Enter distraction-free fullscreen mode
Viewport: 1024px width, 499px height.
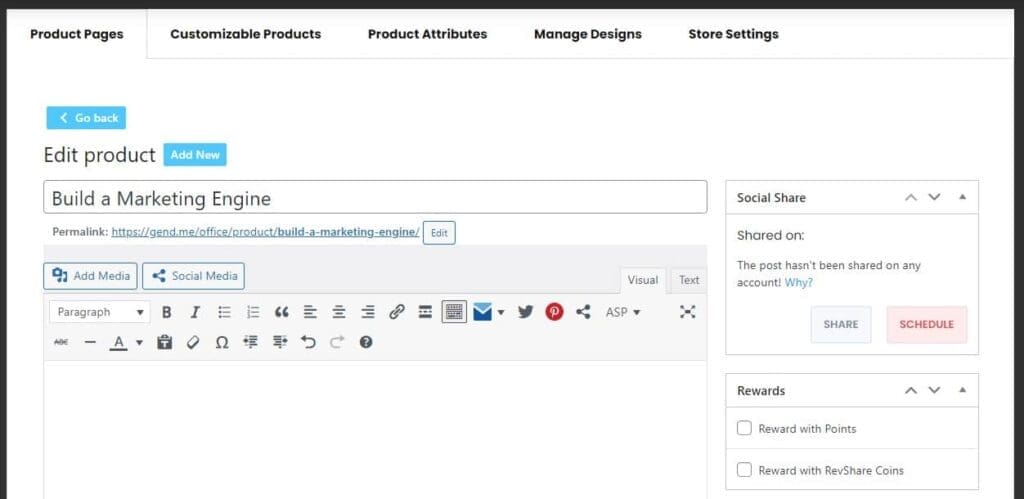pyautogui.click(x=687, y=312)
